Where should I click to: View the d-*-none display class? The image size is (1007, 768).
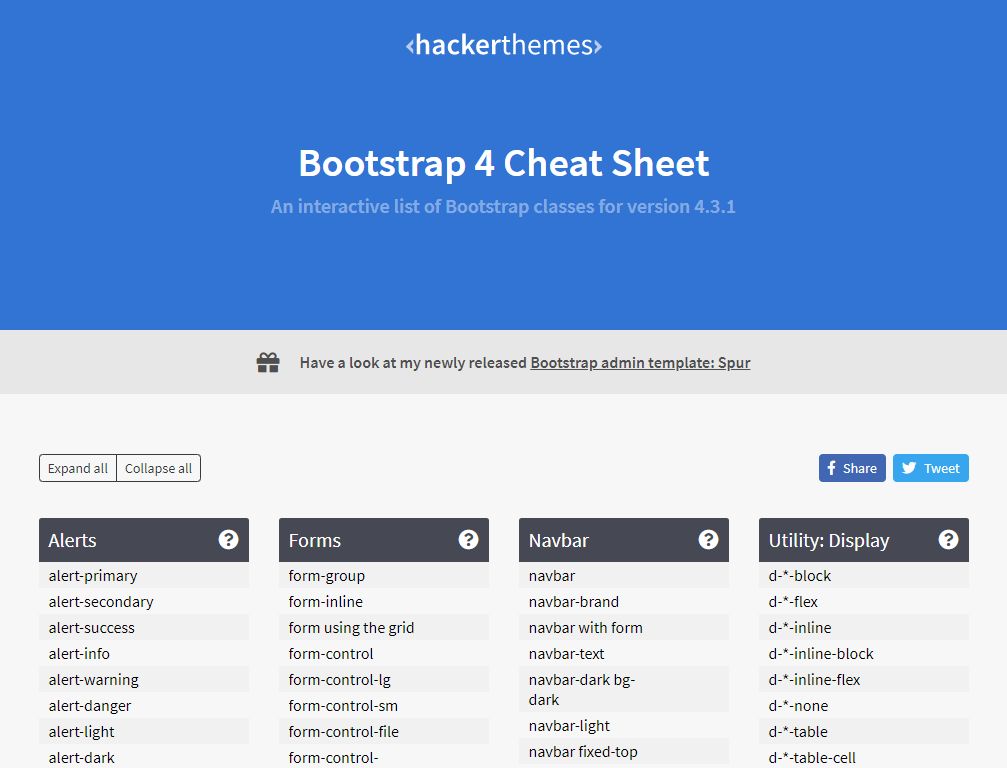(x=864, y=706)
